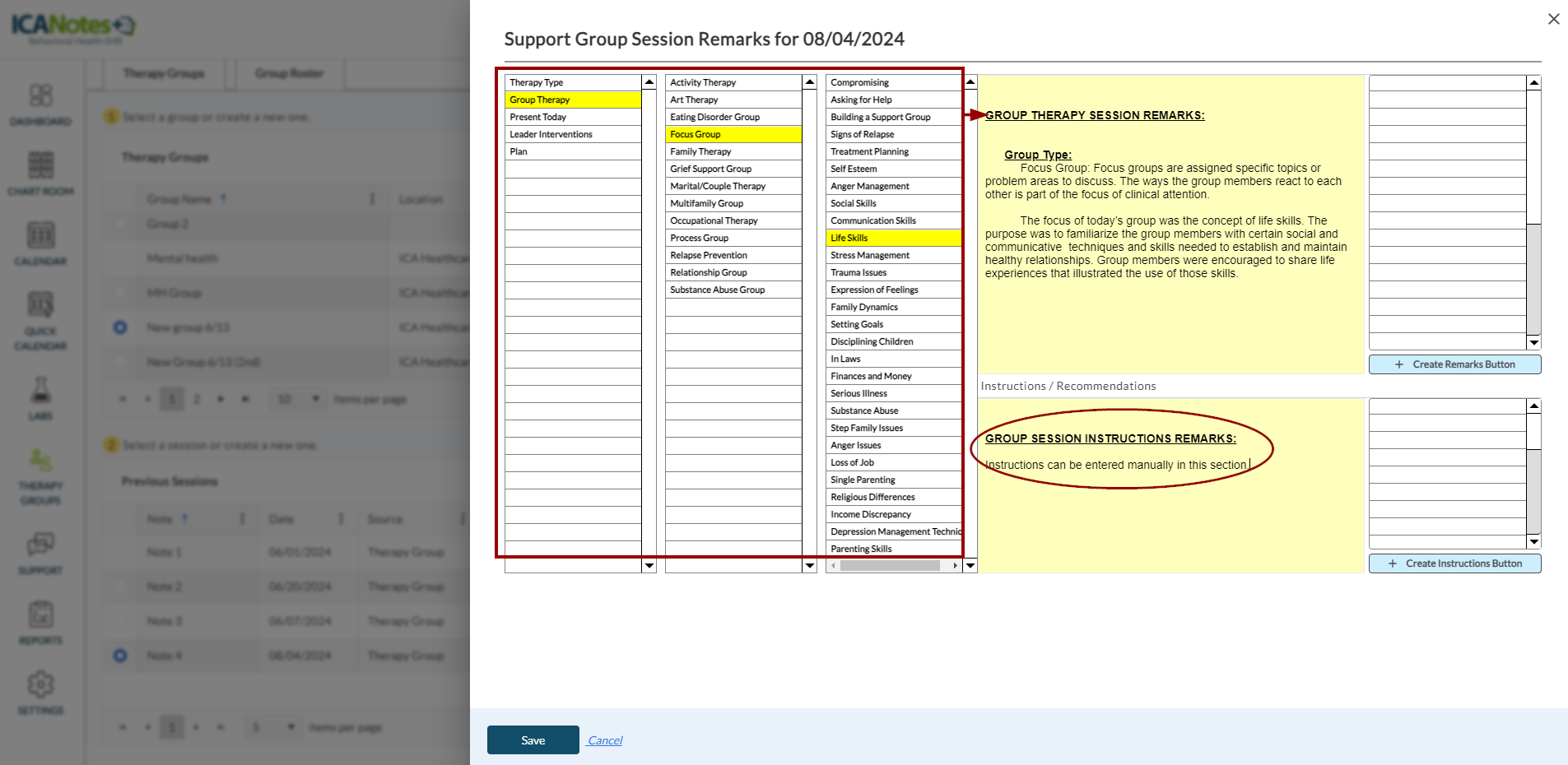The image size is (1568, 765).
Task: Click up arrow of the instructions buttons list
Action: [1533, 406]
